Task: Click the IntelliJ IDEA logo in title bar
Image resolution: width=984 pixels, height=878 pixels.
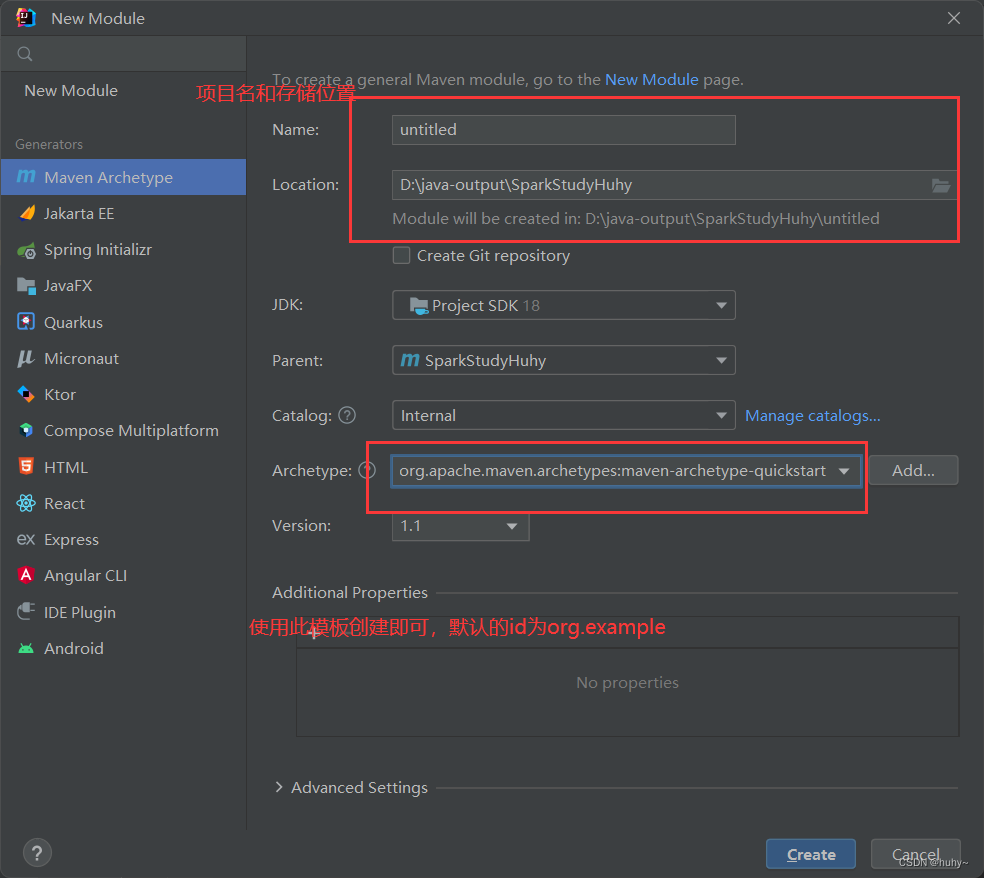Action: 26,18
